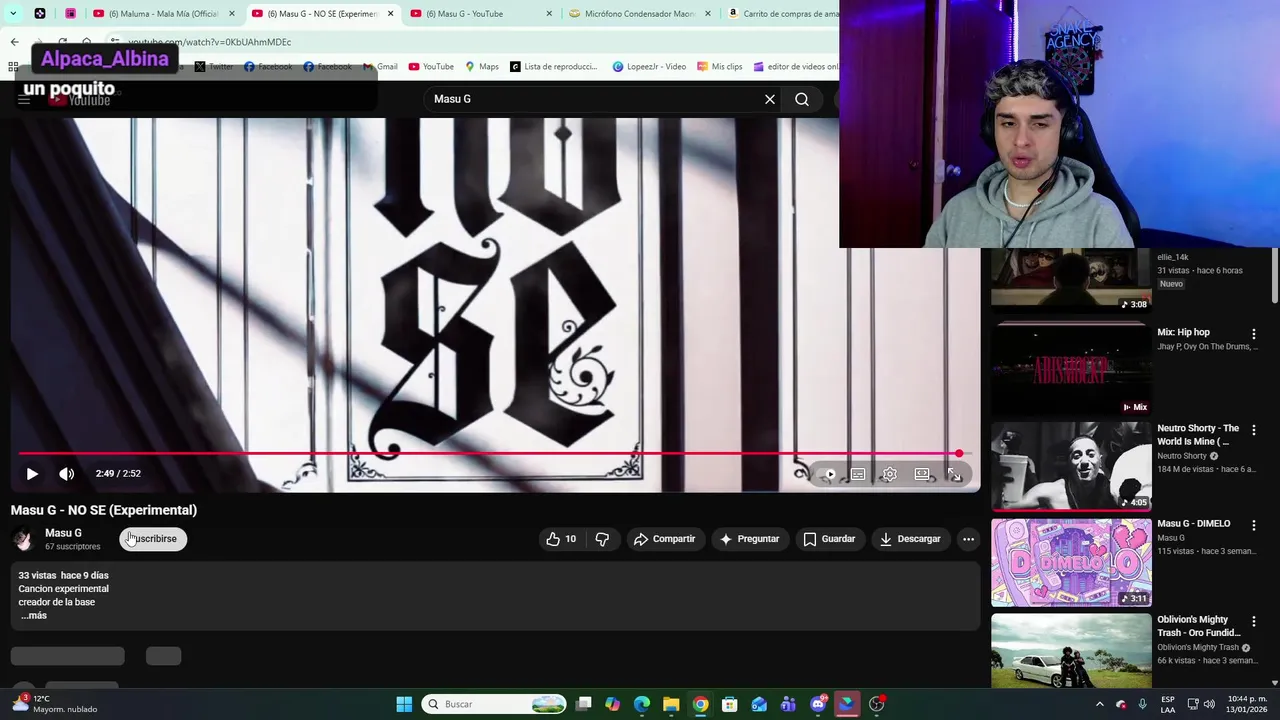Screen dimensions: 1280x720
Task: Save video with the Guardar button
Action: pos(830,539)
